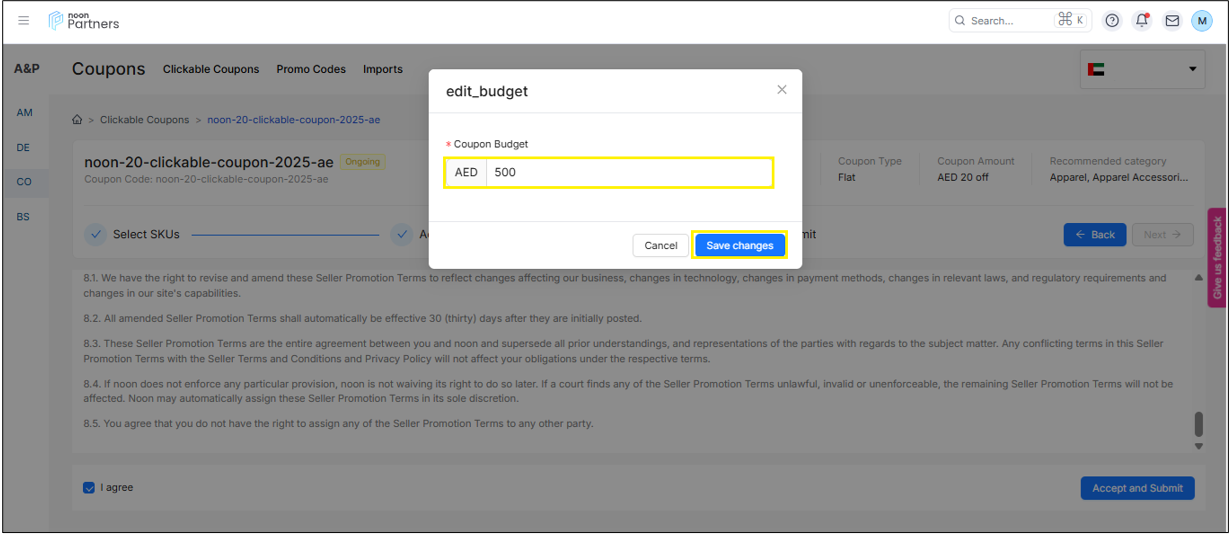Open the country flag dropdown
Image resolution: width=1231 pixels, height=534 pixels.
pos(1143,69)
